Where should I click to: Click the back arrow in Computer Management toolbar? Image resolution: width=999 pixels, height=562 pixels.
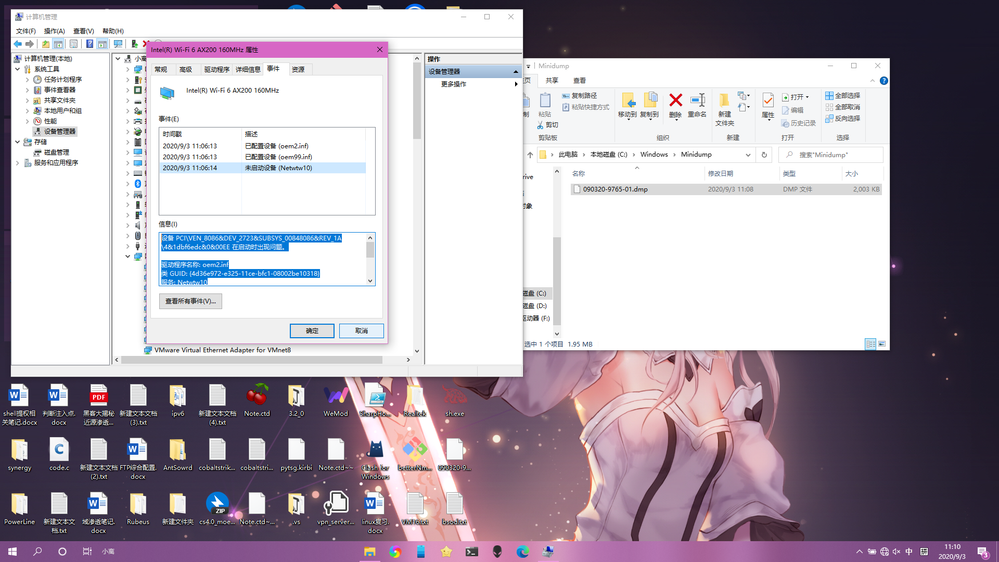coord(18,44)
